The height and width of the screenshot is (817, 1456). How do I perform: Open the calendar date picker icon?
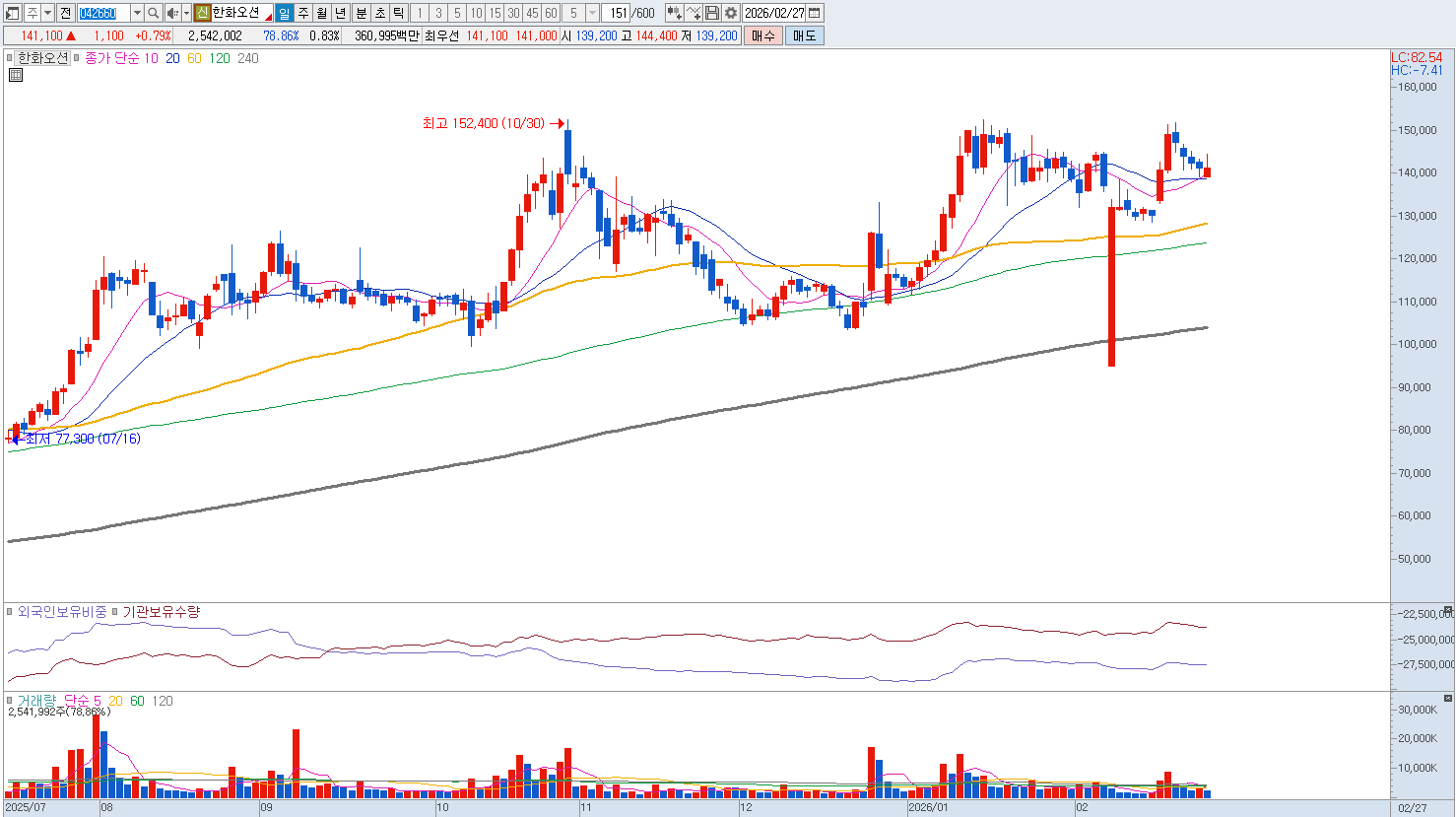pyautogui.click(x=815, y=13)
